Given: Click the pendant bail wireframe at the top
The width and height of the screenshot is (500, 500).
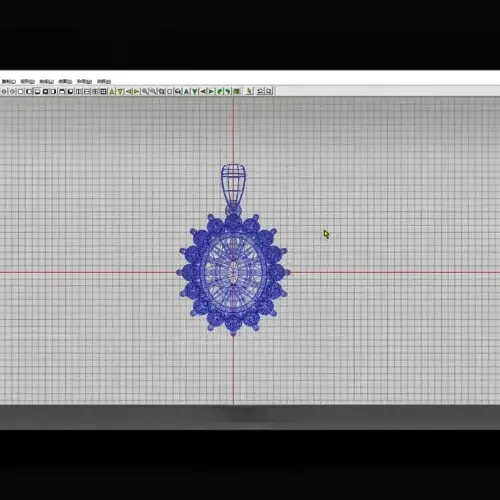Looking at the screenshot, I should click(233, 185).
